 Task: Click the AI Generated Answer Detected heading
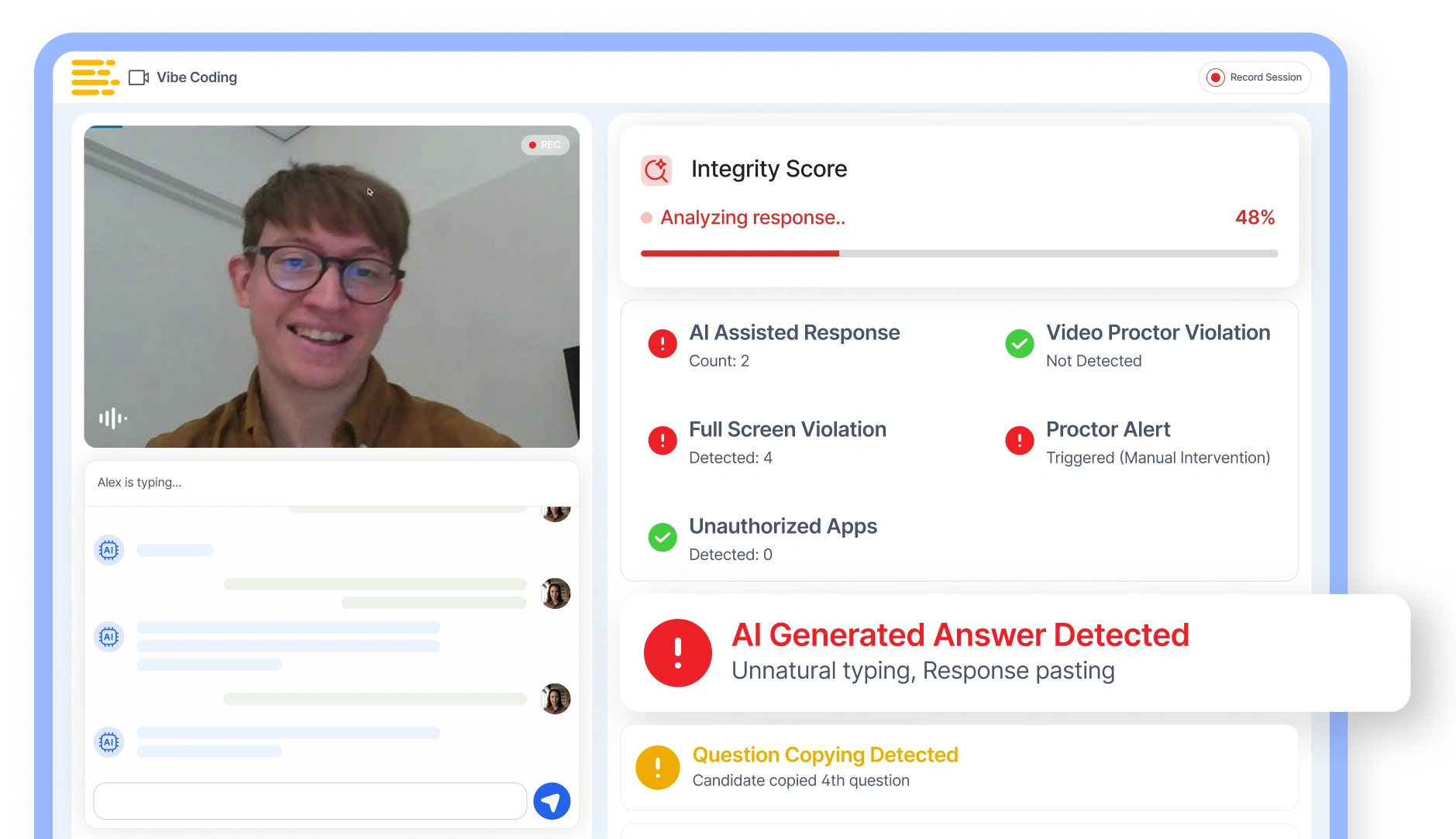tap(960, 634)
